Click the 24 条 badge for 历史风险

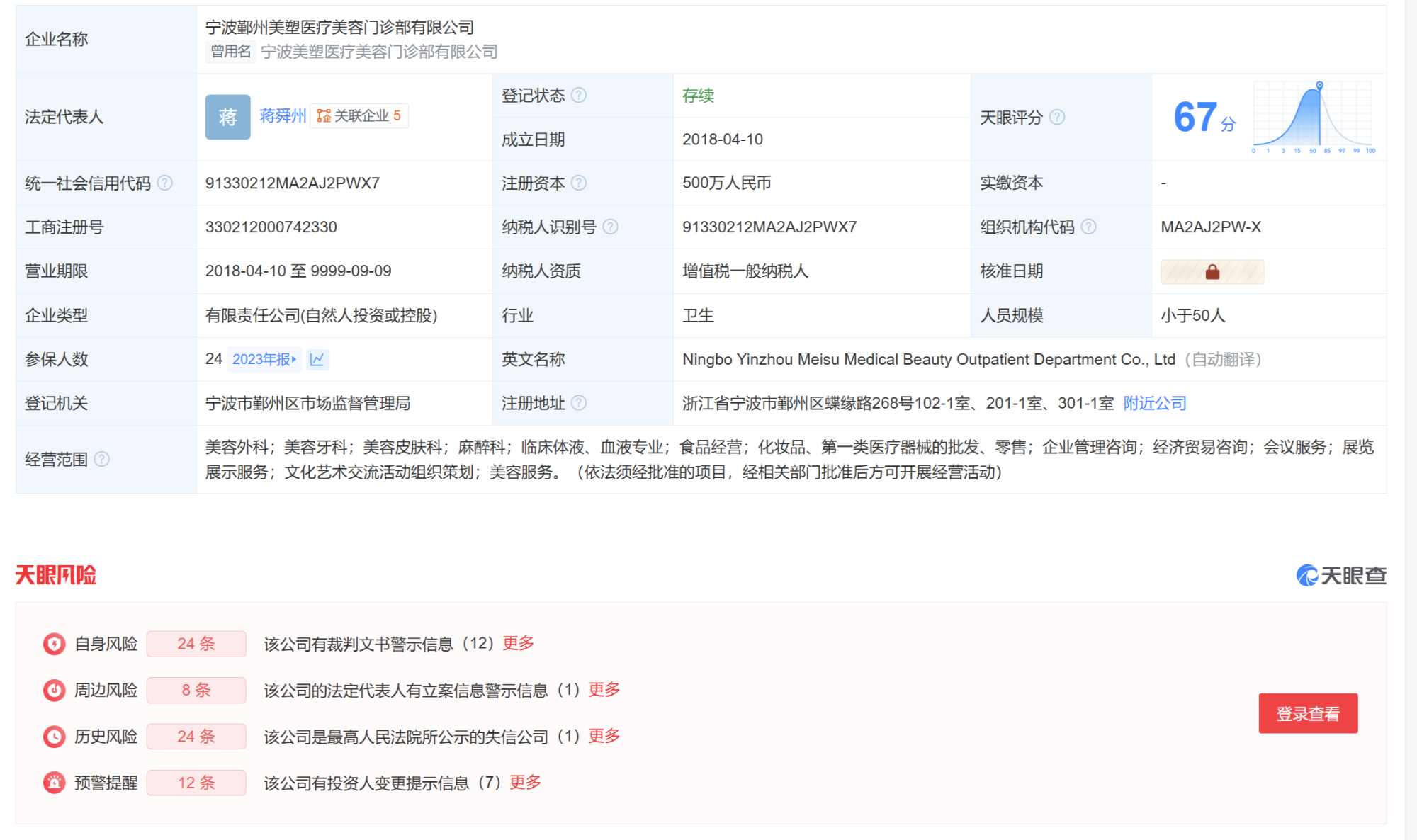(x=196, y=737)
